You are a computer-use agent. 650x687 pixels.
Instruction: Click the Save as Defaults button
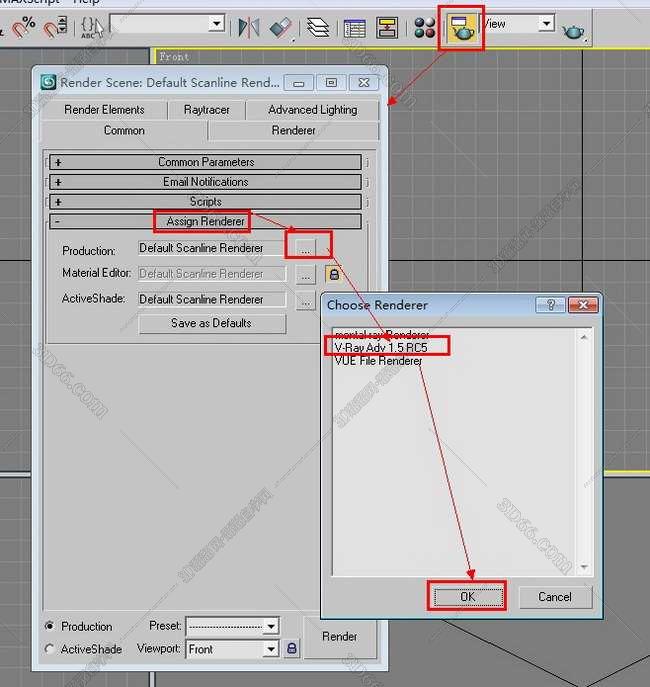(211, 324)
